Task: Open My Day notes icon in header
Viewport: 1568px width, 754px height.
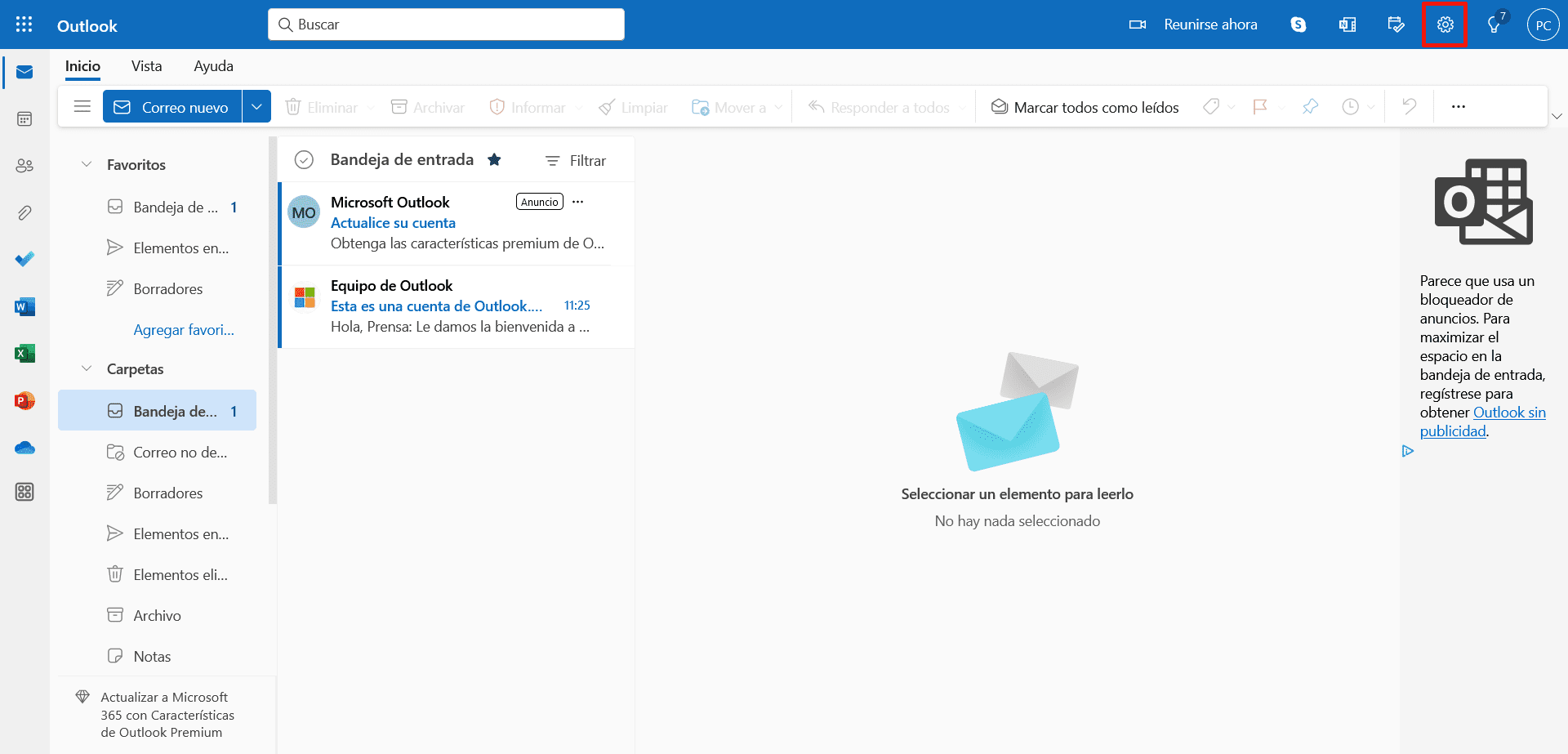Action: click(1396, 25)
